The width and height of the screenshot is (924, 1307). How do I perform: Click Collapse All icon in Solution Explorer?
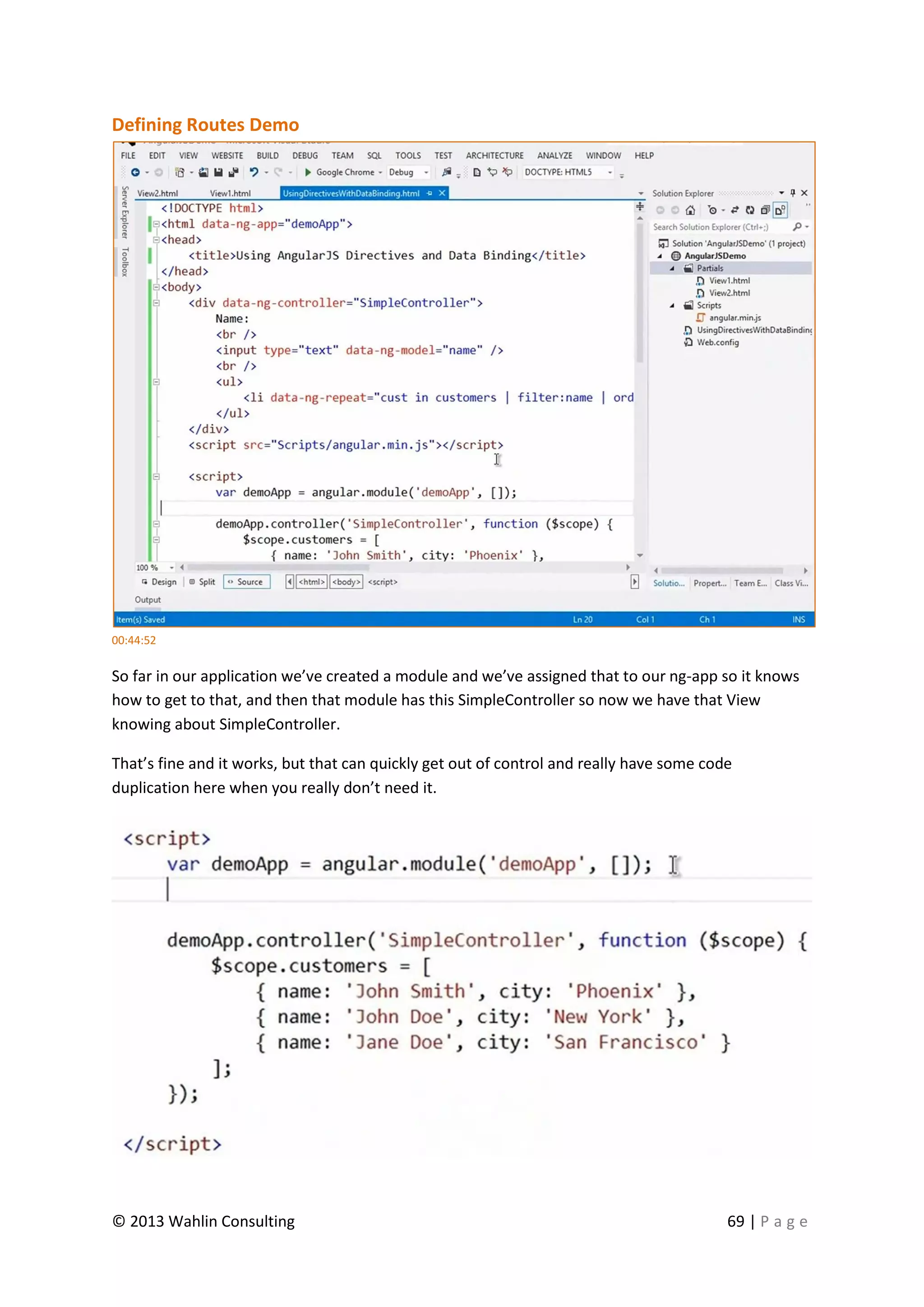coord(765,210)
